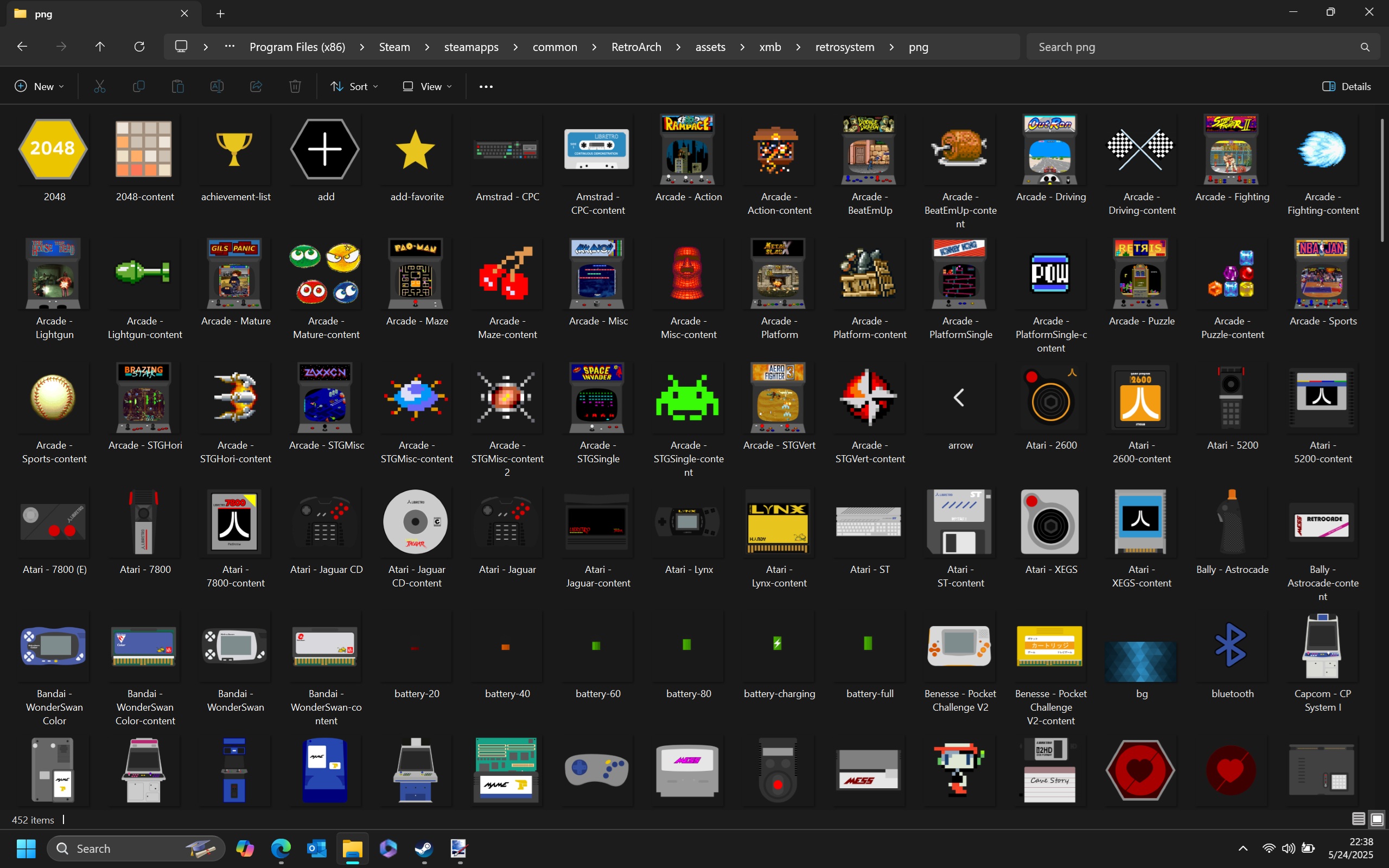Click the Cut scissors icon in toolbar

pos(100,87)
